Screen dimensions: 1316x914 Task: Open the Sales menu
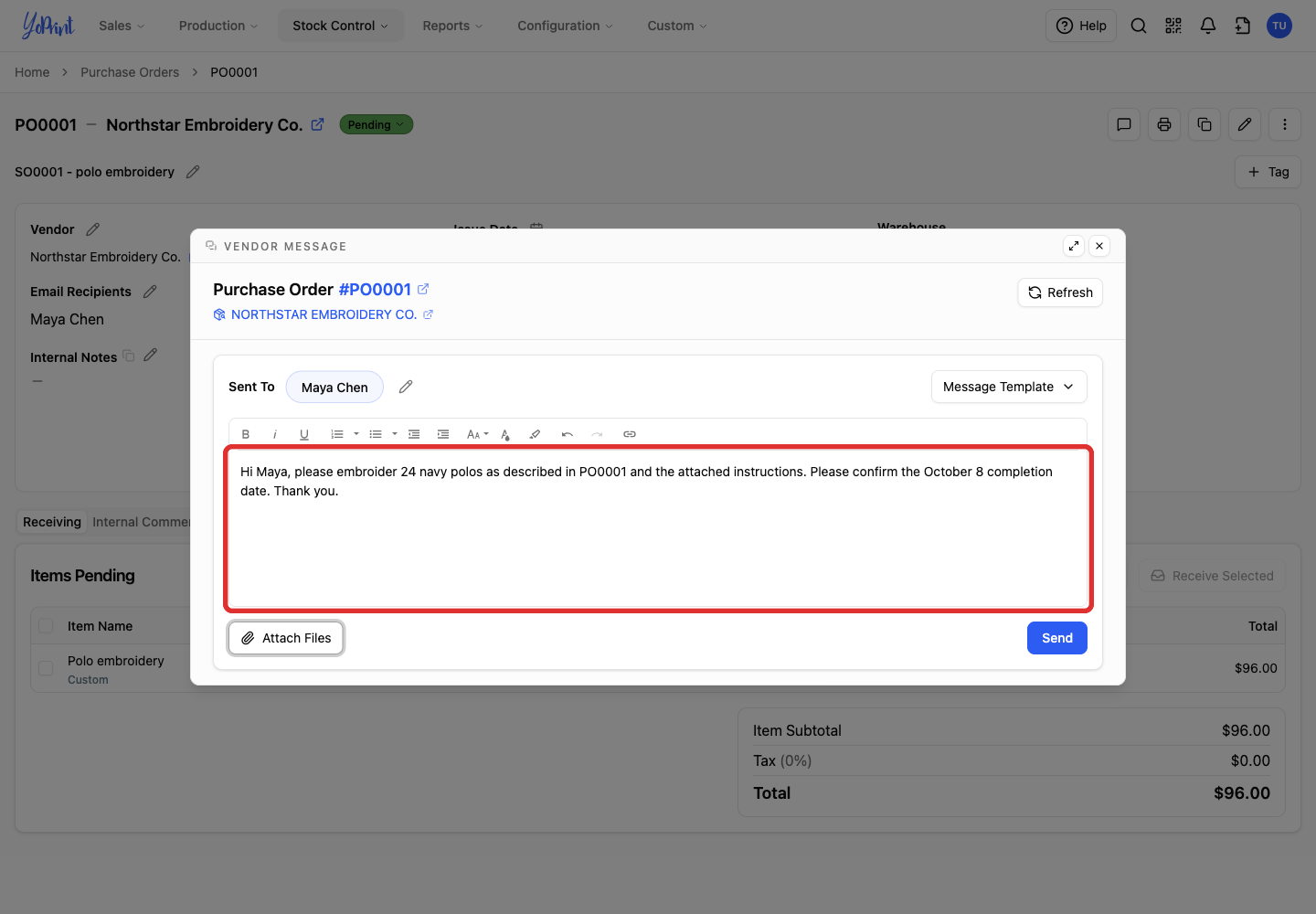pyautogui.click(x=122, y=26)
